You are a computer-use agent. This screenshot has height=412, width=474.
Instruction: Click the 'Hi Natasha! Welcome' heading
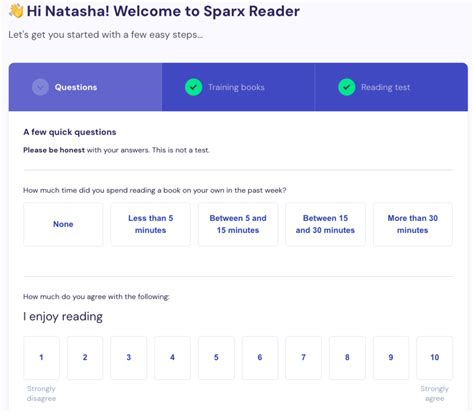(163, 11)
